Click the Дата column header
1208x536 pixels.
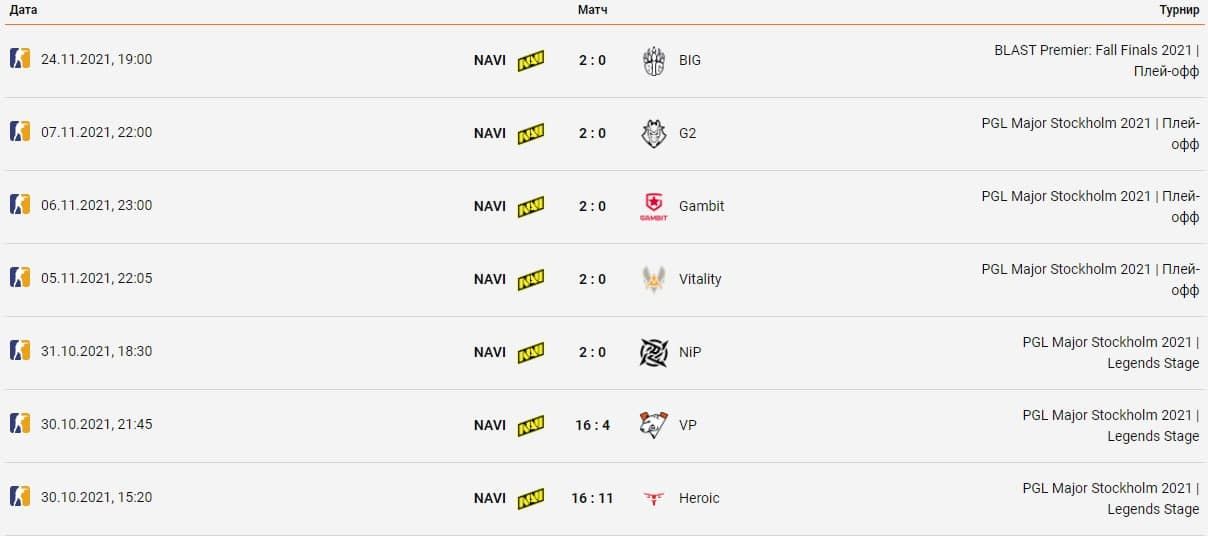pos(24,10)
